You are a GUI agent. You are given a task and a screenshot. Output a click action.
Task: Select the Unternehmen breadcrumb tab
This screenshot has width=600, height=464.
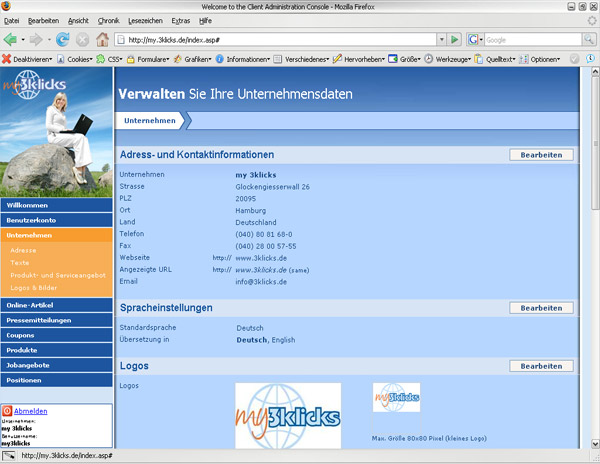[151, 121]
